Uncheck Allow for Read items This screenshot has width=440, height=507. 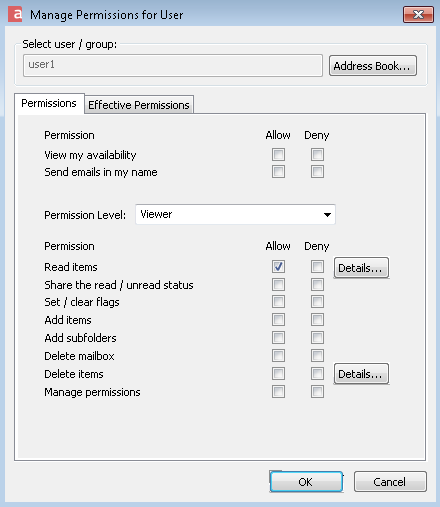pyautogui.click(x=278, y=266)
